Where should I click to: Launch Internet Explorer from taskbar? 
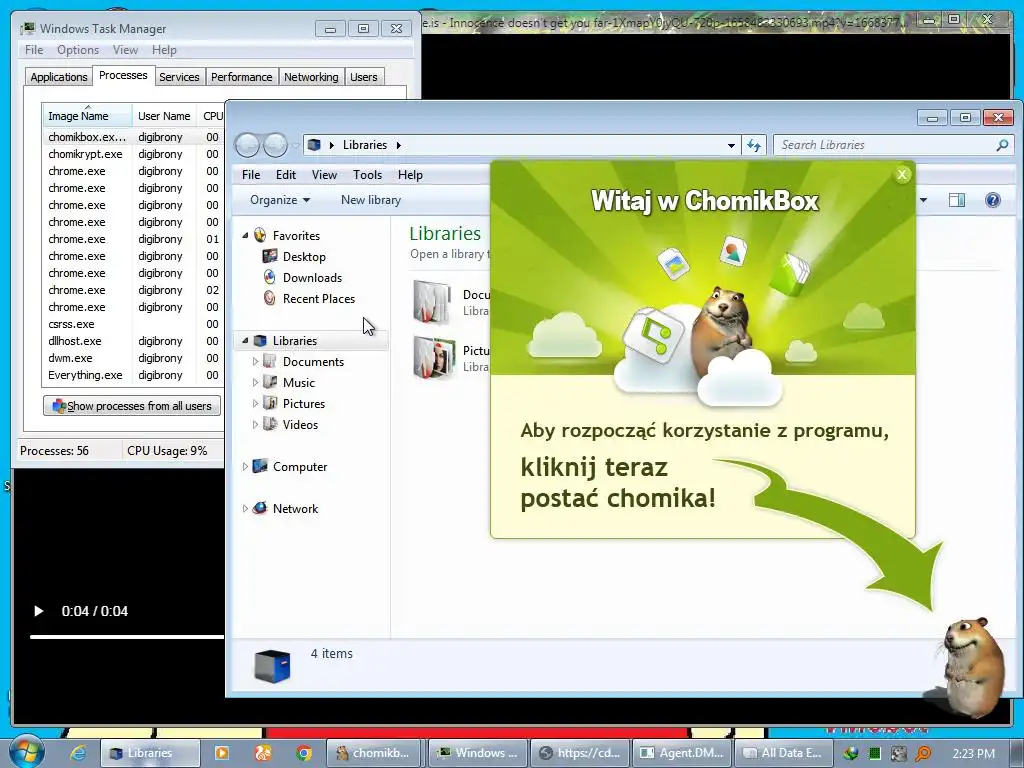pos(78,753)
